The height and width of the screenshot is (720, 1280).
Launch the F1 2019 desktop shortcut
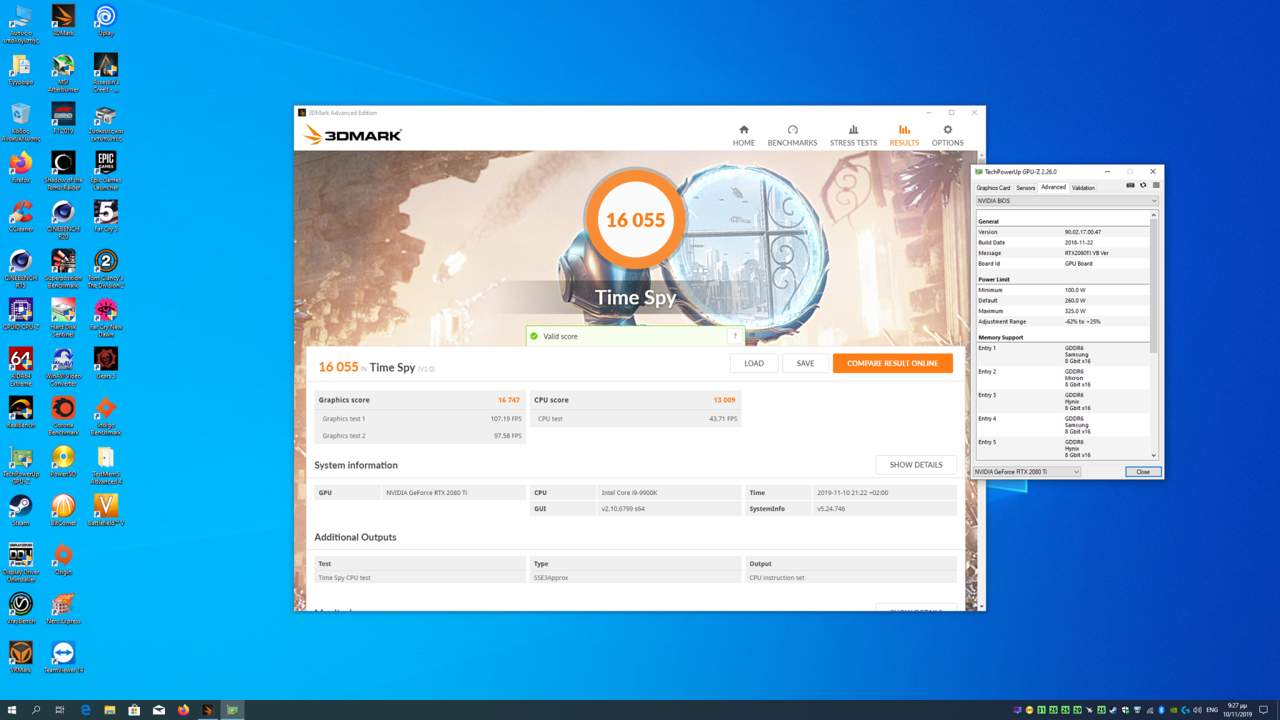pyautogui.click(x=63, y=118)
